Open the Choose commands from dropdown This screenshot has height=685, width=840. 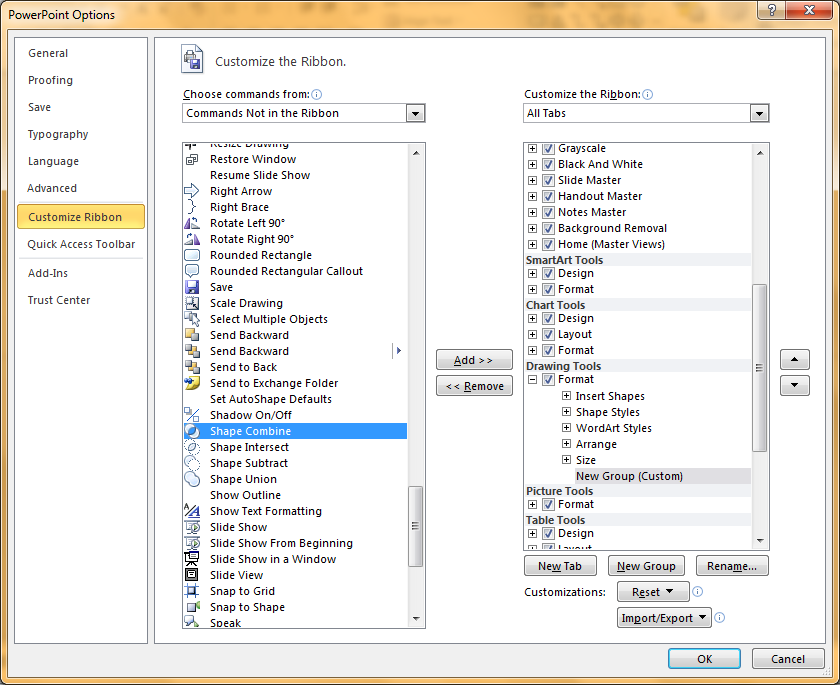pos(415,113)
